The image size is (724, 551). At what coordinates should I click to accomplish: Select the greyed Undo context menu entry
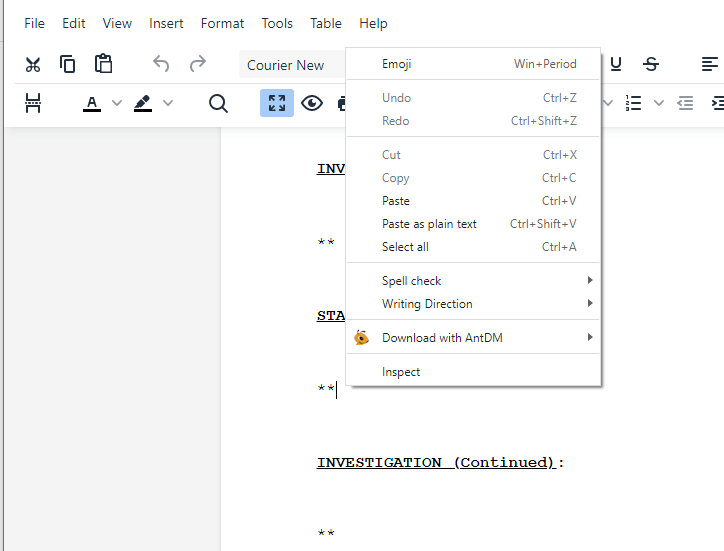tap(473, 98)
